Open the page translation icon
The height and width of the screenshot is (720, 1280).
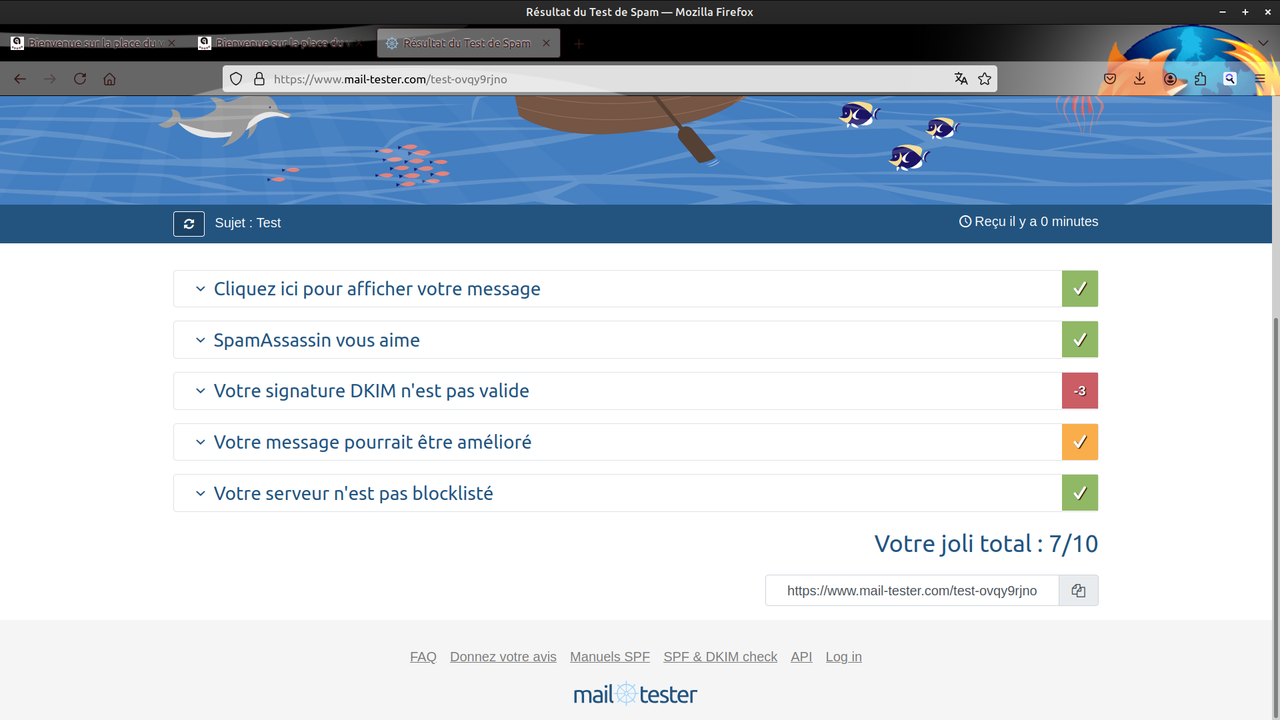tap(961, 79)
